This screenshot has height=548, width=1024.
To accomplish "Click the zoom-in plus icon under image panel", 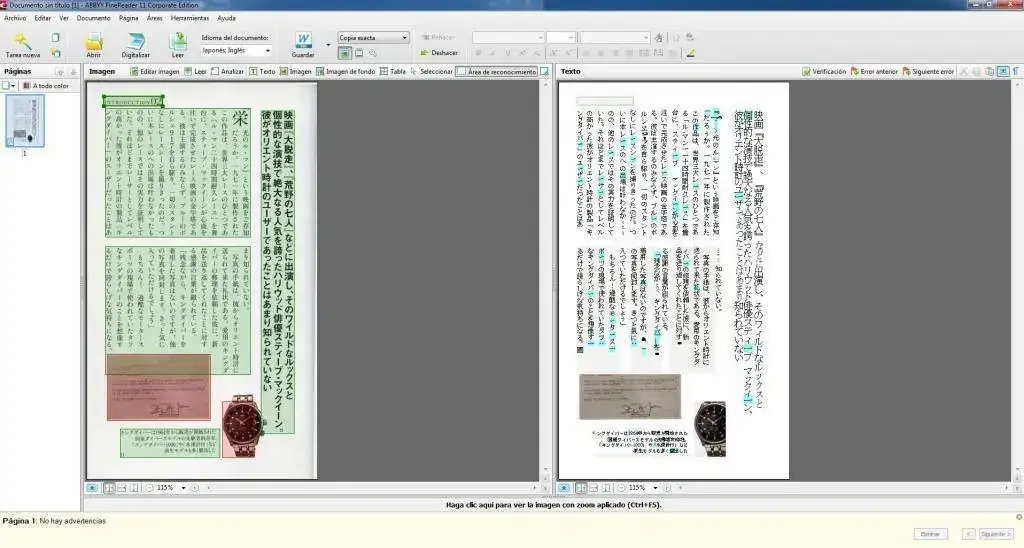I will (195, 488).
